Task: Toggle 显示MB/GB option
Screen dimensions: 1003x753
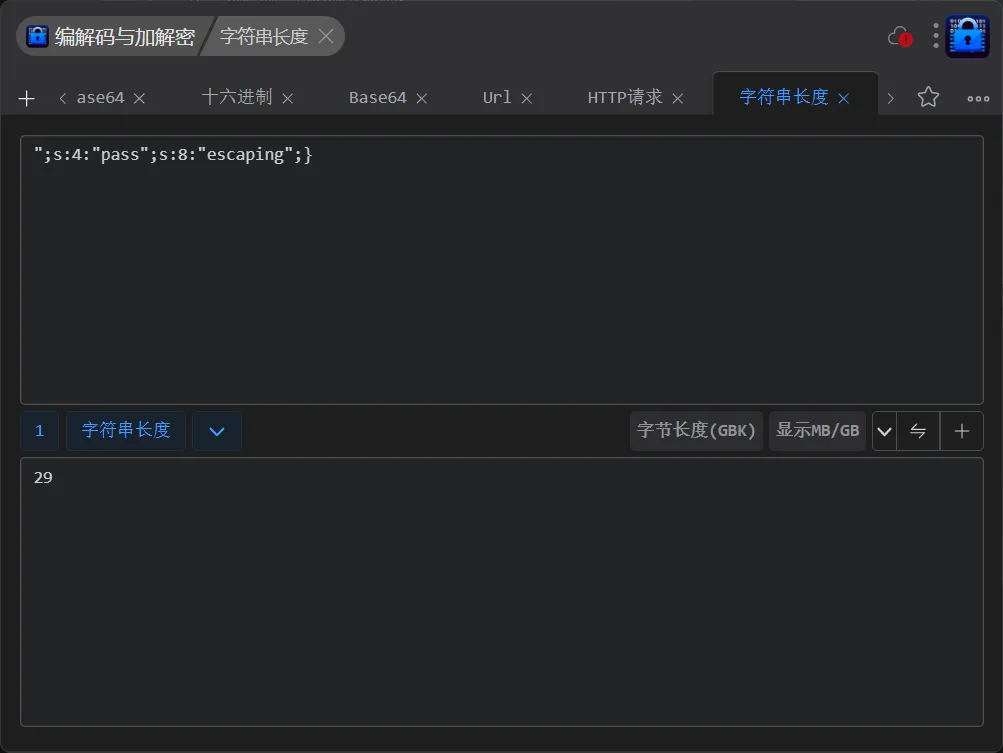Action: 817,431
